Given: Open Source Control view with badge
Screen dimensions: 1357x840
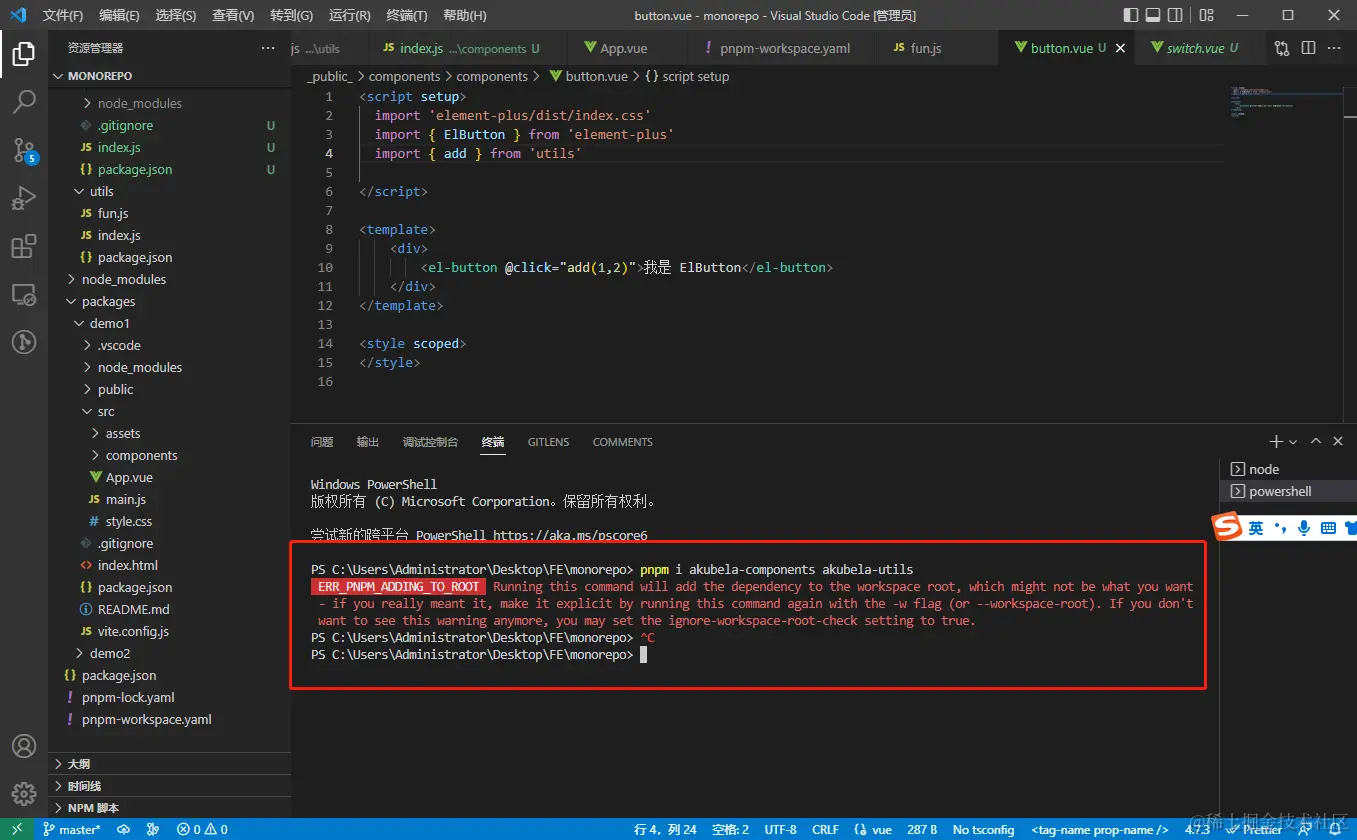Looking at the screenshot, I should [24, 150].
